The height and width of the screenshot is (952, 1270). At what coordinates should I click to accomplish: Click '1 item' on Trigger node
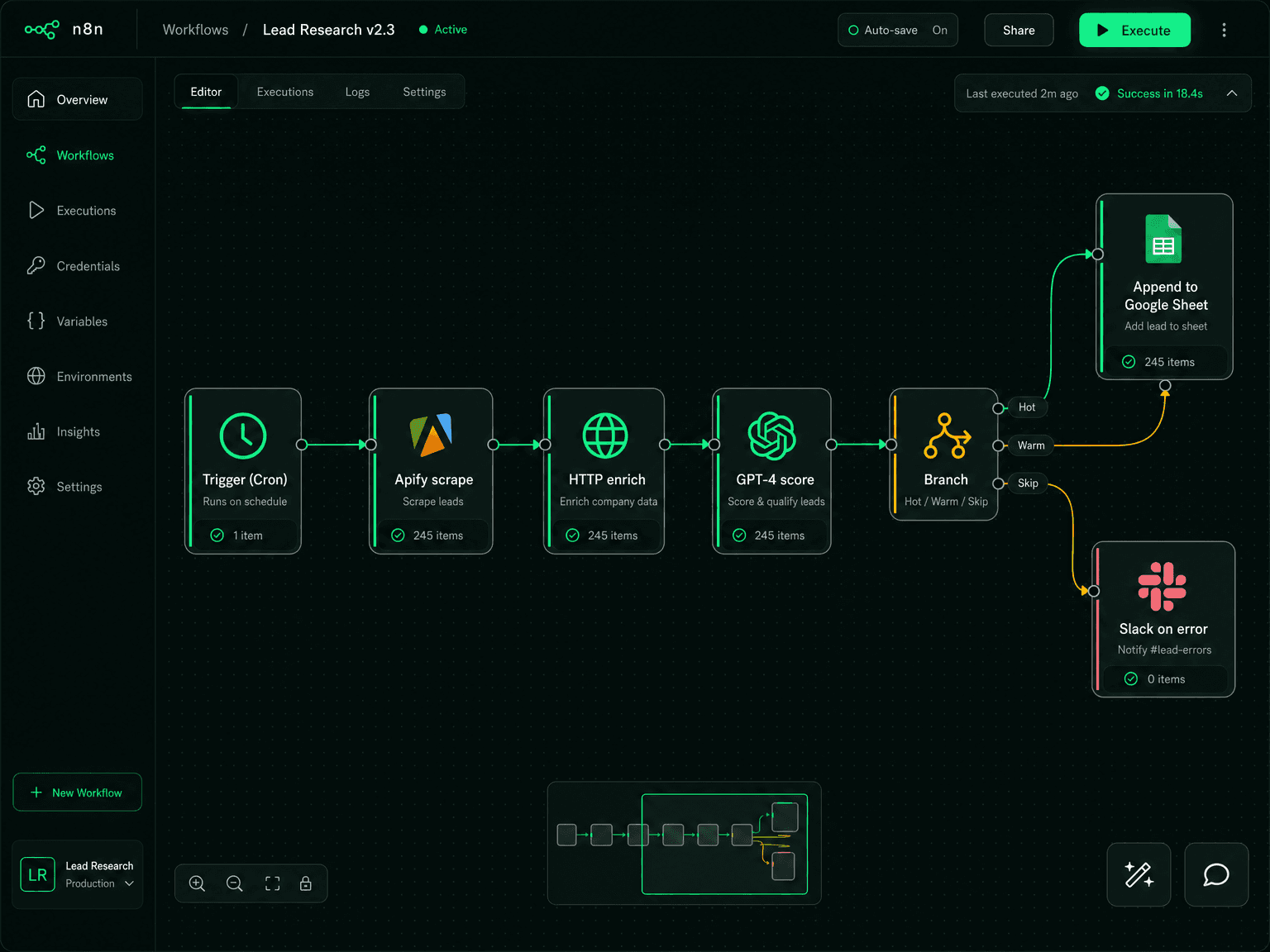[x=247, y=535]
